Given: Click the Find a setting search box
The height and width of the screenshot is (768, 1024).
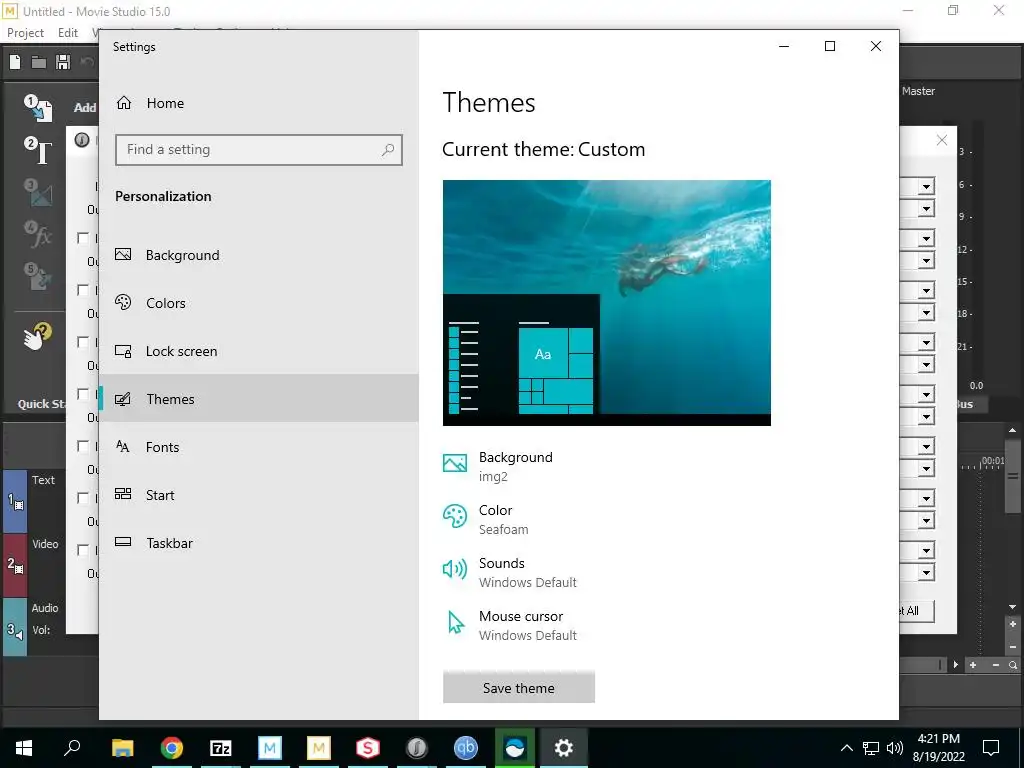Looking at the screenshot, I should tap(259, 150).
